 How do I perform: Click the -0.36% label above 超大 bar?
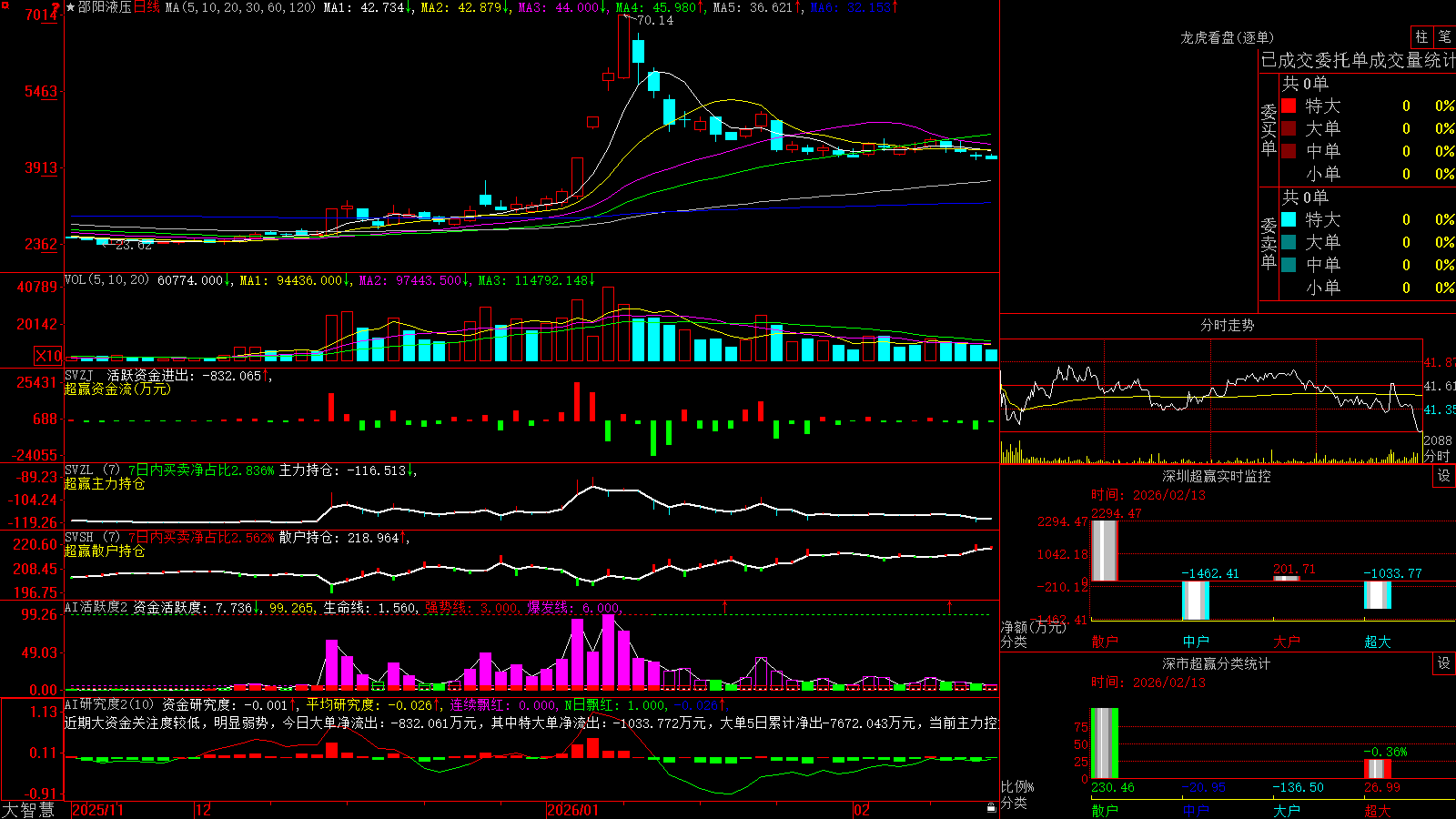click(1385, 752)
